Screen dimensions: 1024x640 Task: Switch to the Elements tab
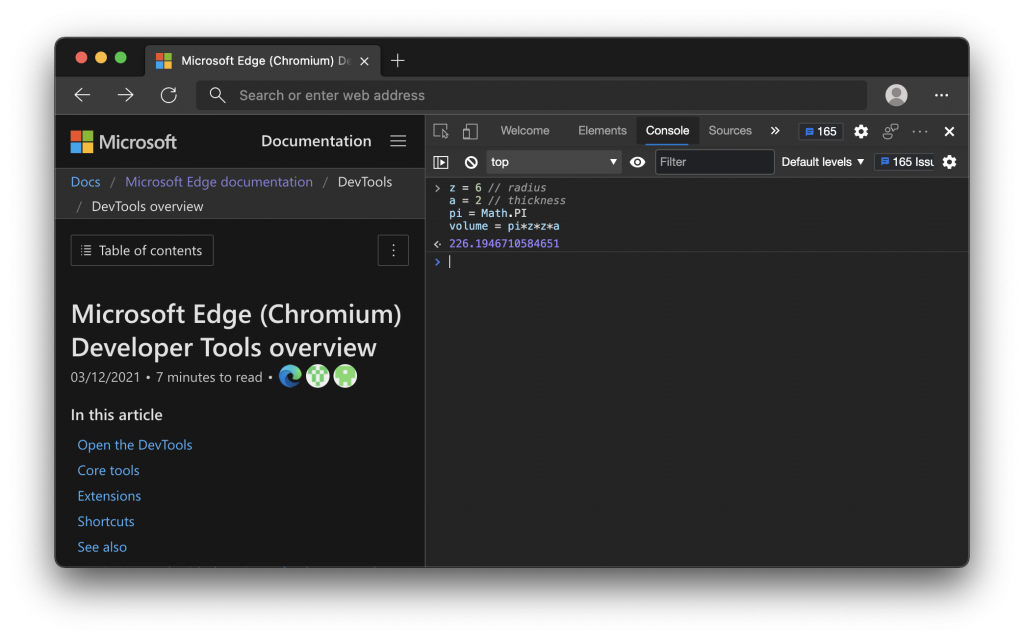coord(602,131)
